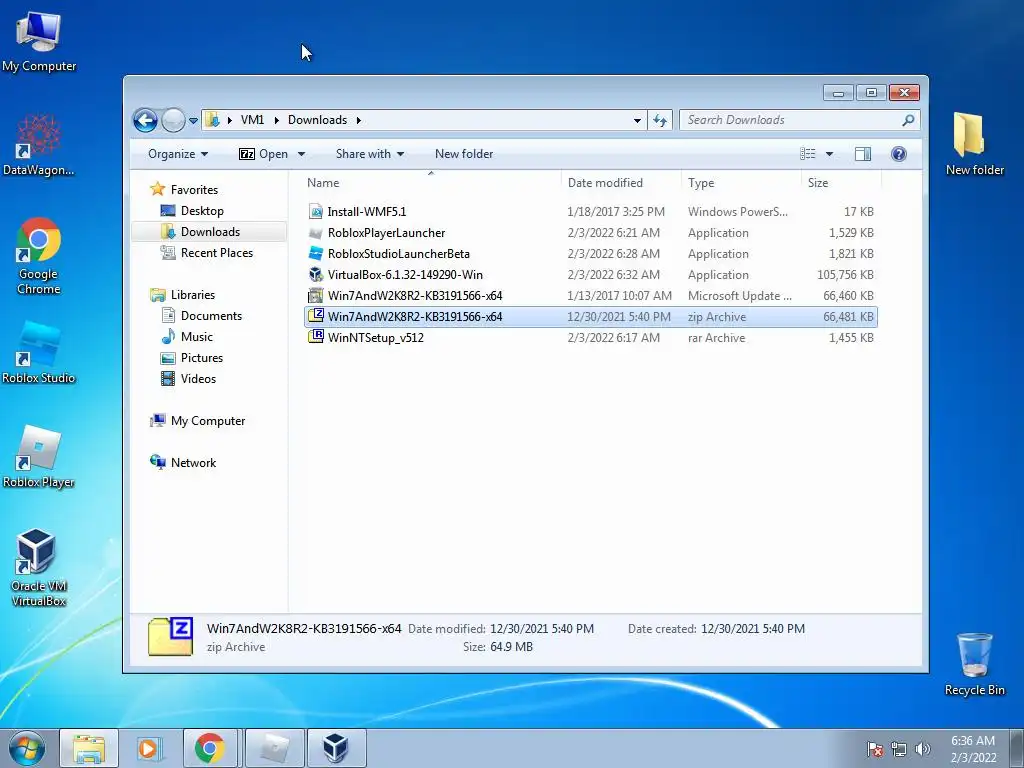1024x768 pixels.
Task: Select Roblox Studio desktop shortcut
Action: coord(39,353)
